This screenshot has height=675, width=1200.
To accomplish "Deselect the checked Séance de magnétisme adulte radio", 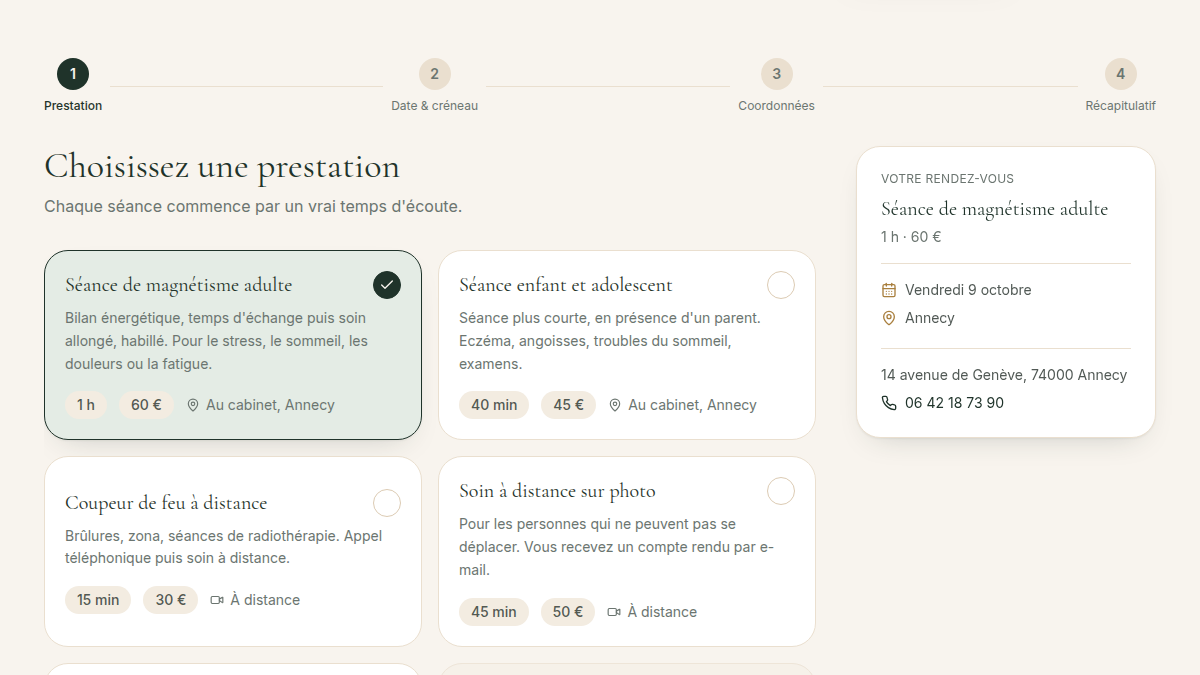I will (x=387, y=285).
